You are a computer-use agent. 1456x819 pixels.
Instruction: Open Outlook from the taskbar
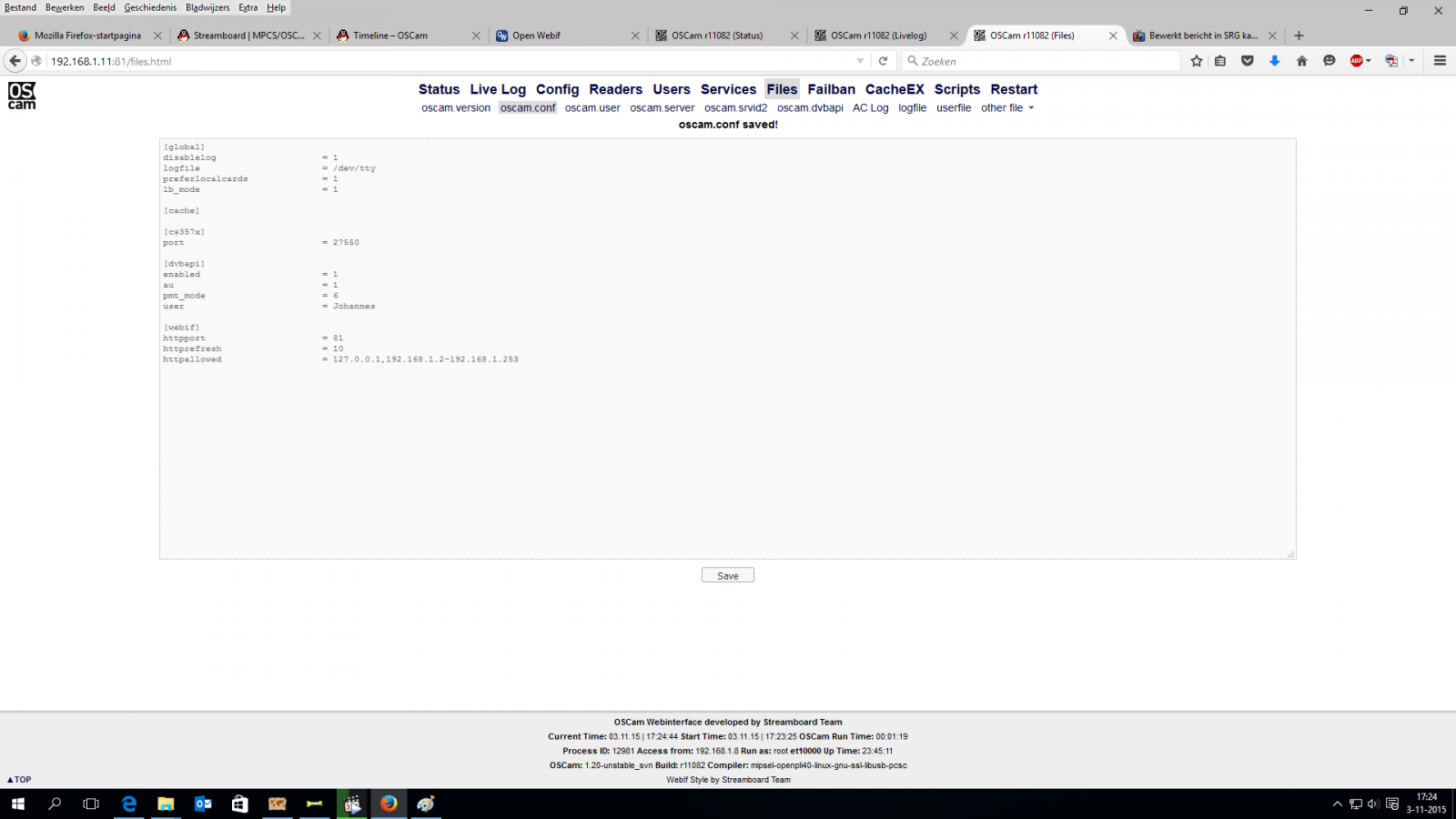(x=203, y=804)
